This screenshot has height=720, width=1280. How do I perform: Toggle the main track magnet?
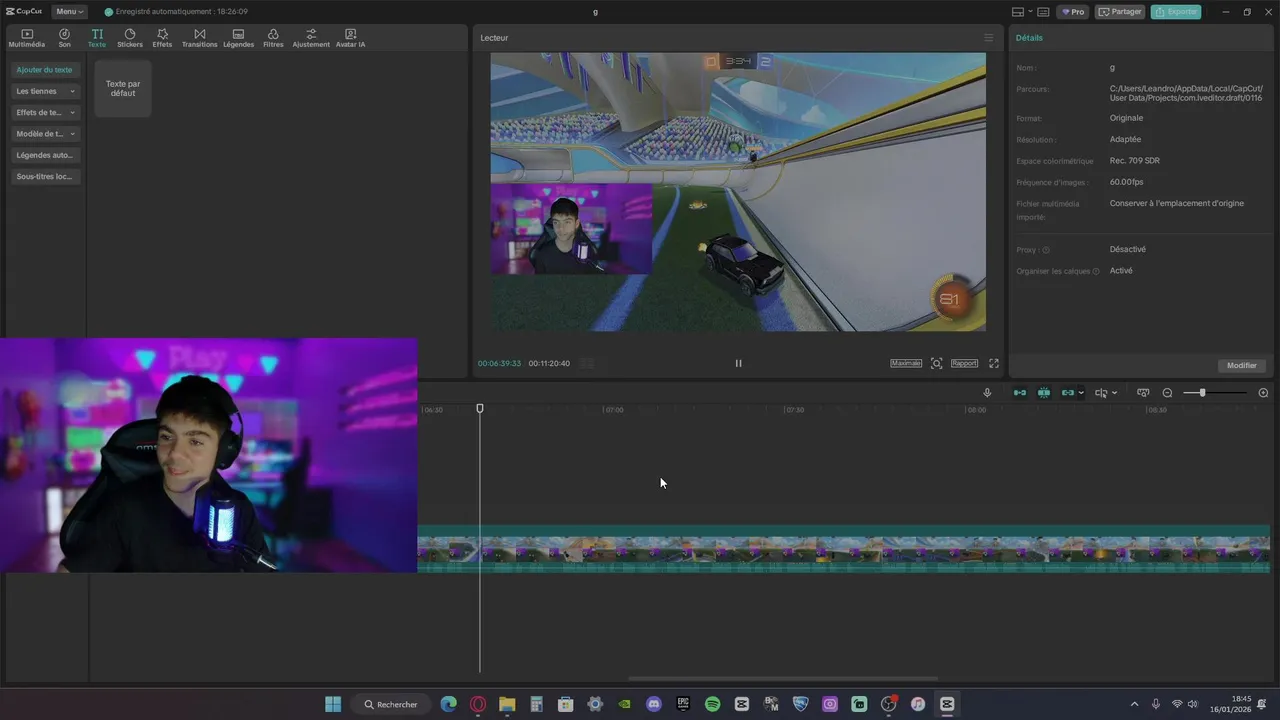click(1020, 393)
